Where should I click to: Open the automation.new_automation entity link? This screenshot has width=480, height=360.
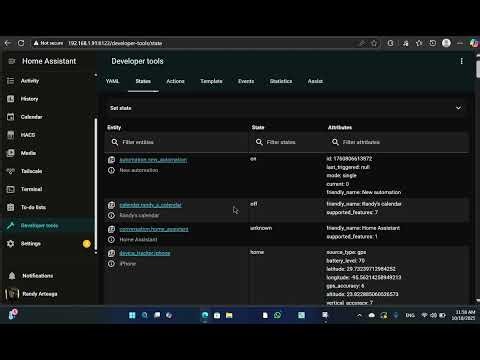pos(153,160)
